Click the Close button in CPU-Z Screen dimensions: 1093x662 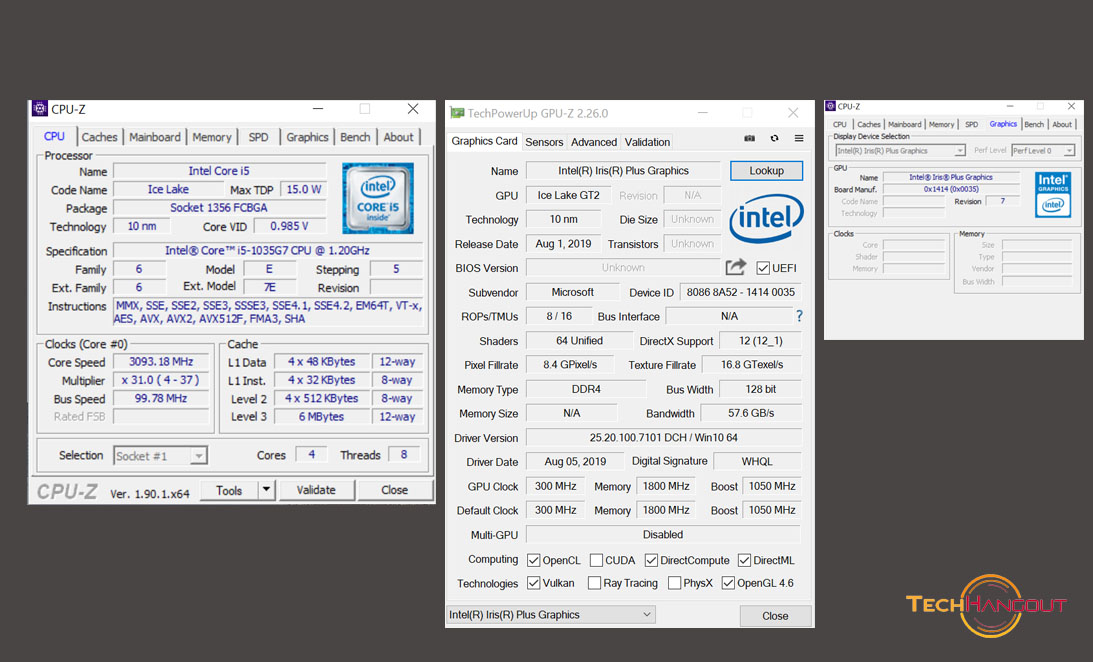[395, 490]
